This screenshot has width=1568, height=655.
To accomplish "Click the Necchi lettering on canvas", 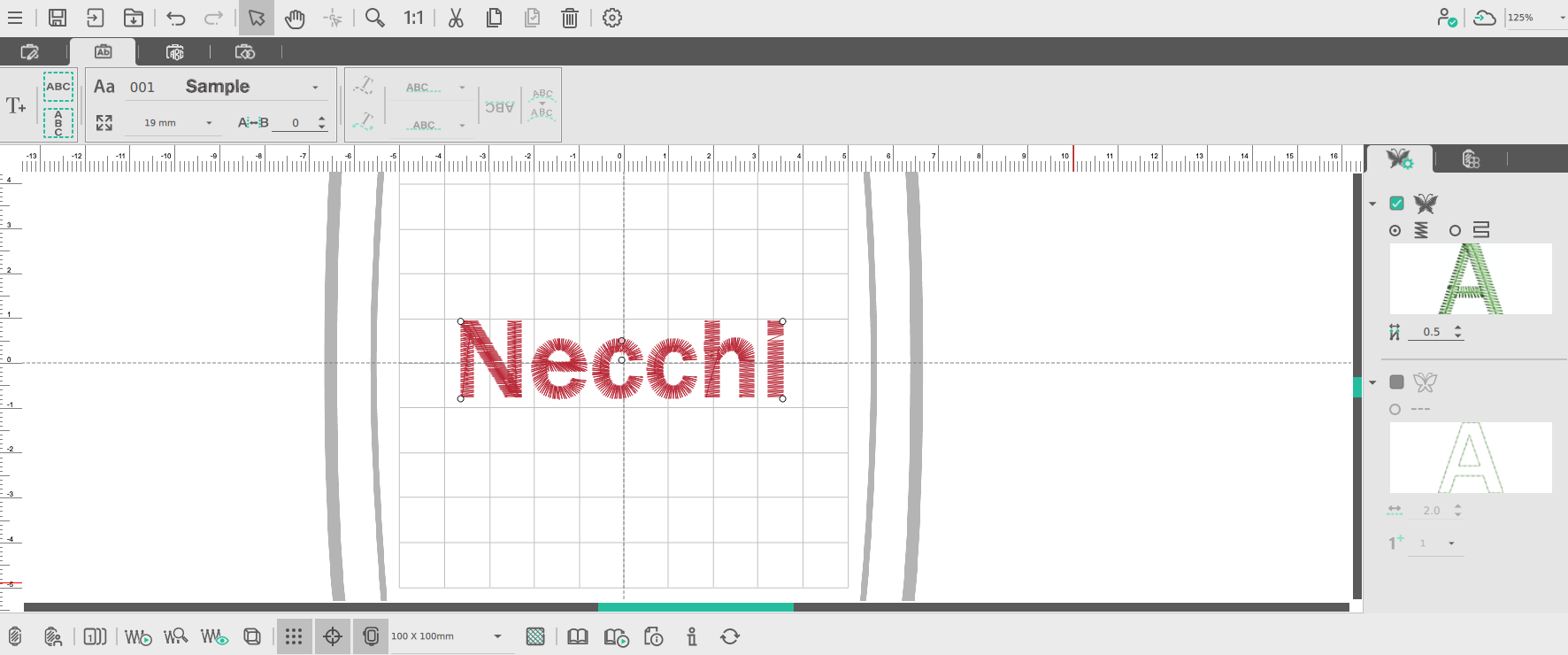I will pos(621,360).
